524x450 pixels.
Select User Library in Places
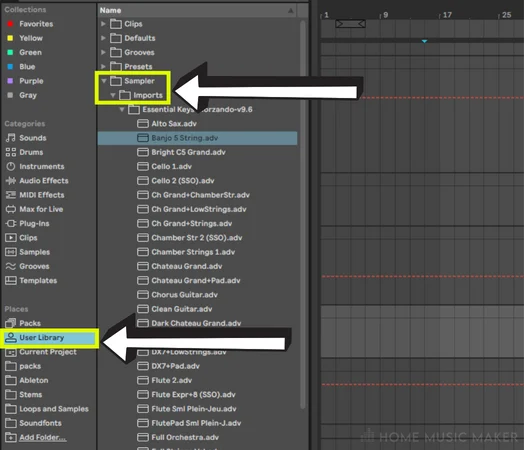coord(49,338)
